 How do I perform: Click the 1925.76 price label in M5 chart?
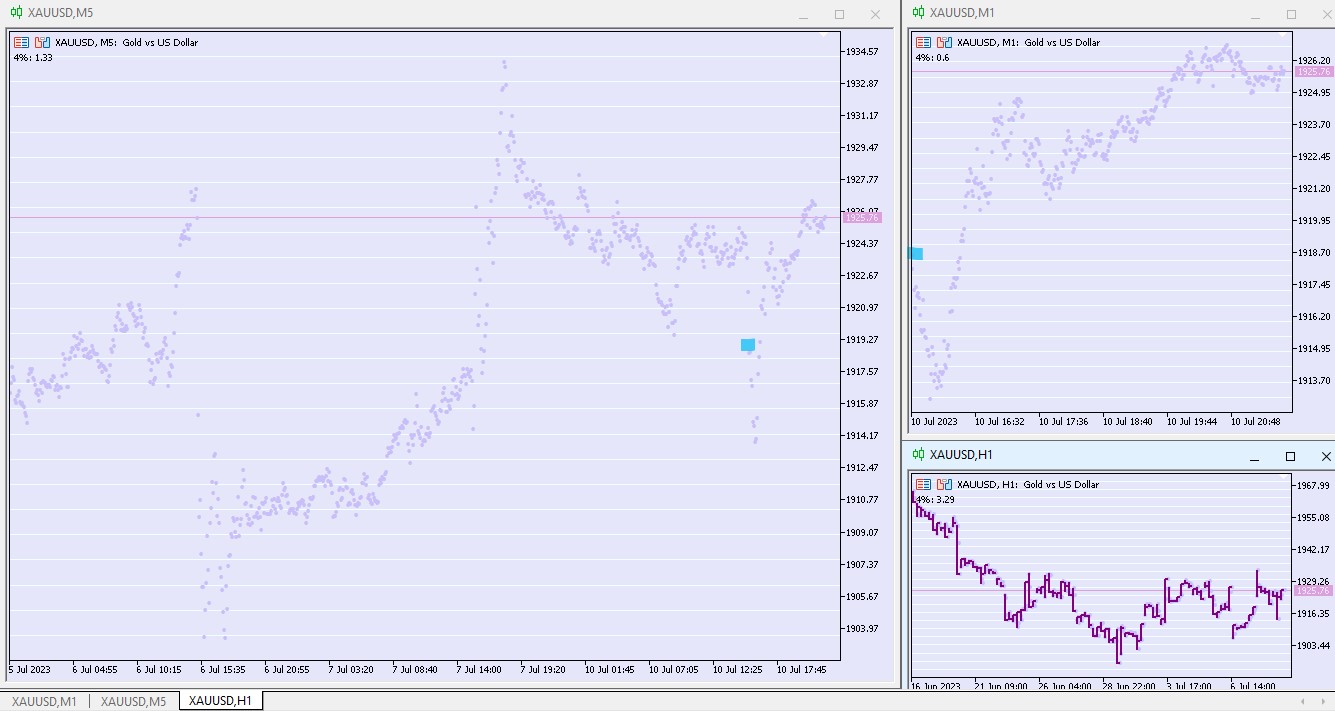pos(862,218)
